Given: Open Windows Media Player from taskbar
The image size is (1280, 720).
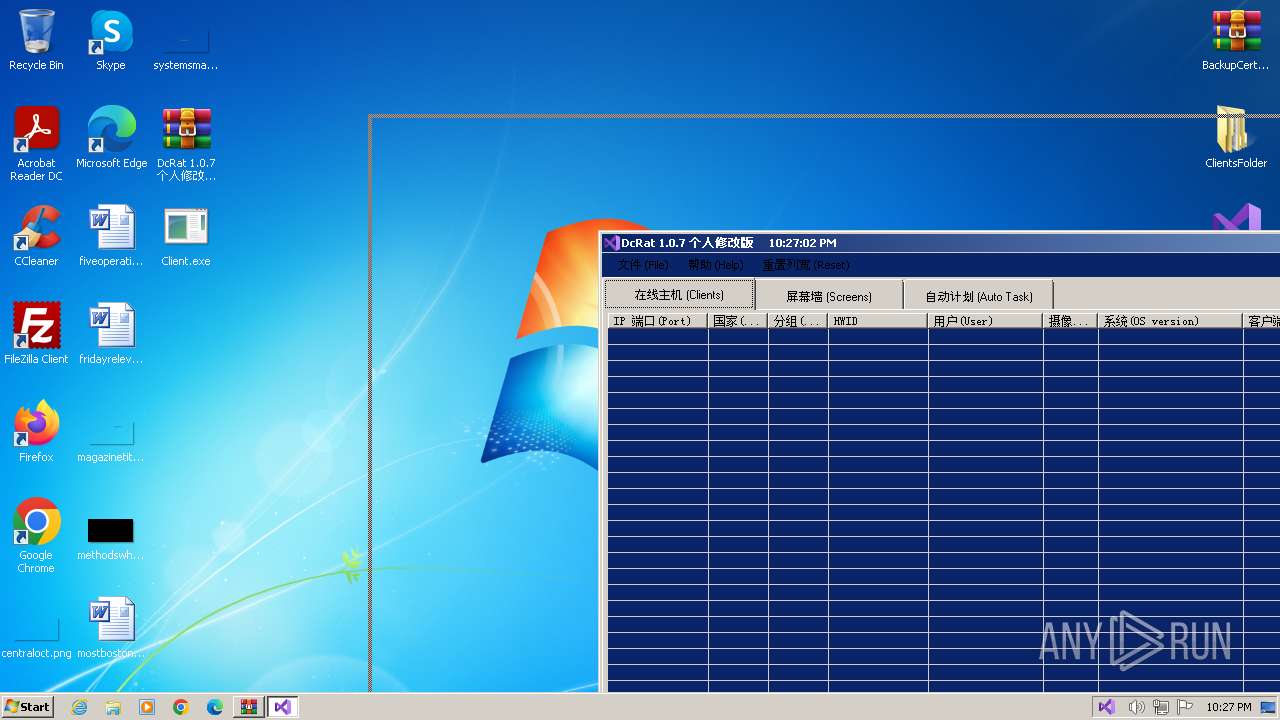Looking at the screenshot, I should [147, 707].
